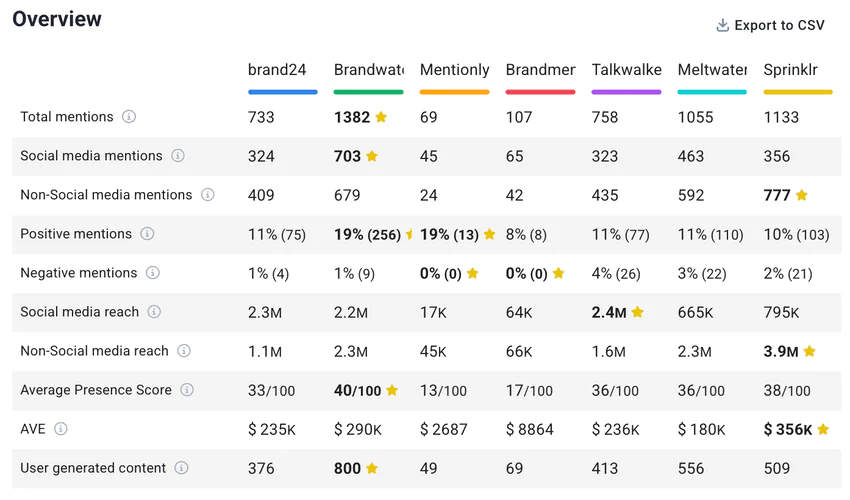Open info icon beside Non-Social media reach

184,351
